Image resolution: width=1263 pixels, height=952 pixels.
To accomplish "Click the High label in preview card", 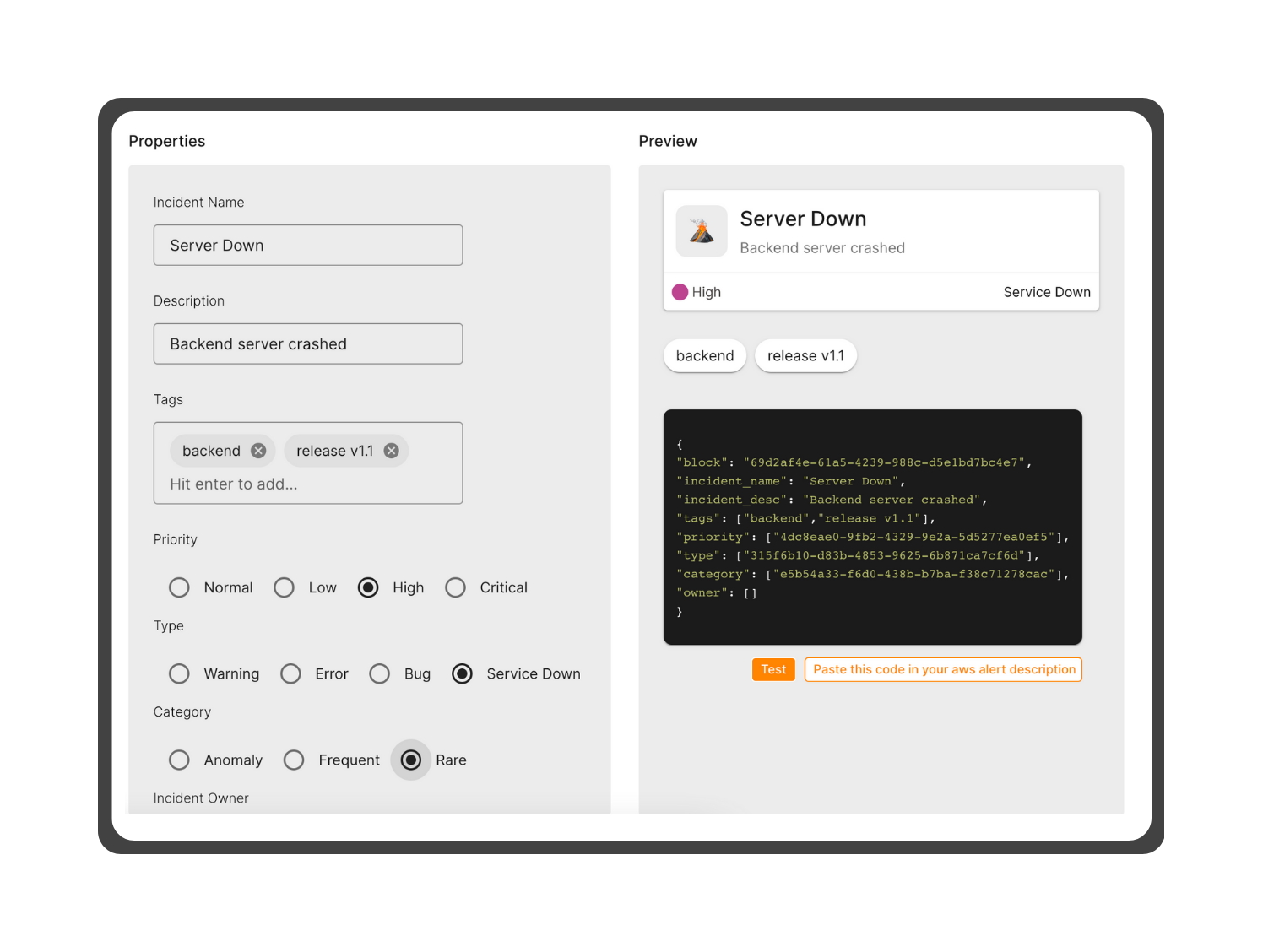I will [707, 292].
